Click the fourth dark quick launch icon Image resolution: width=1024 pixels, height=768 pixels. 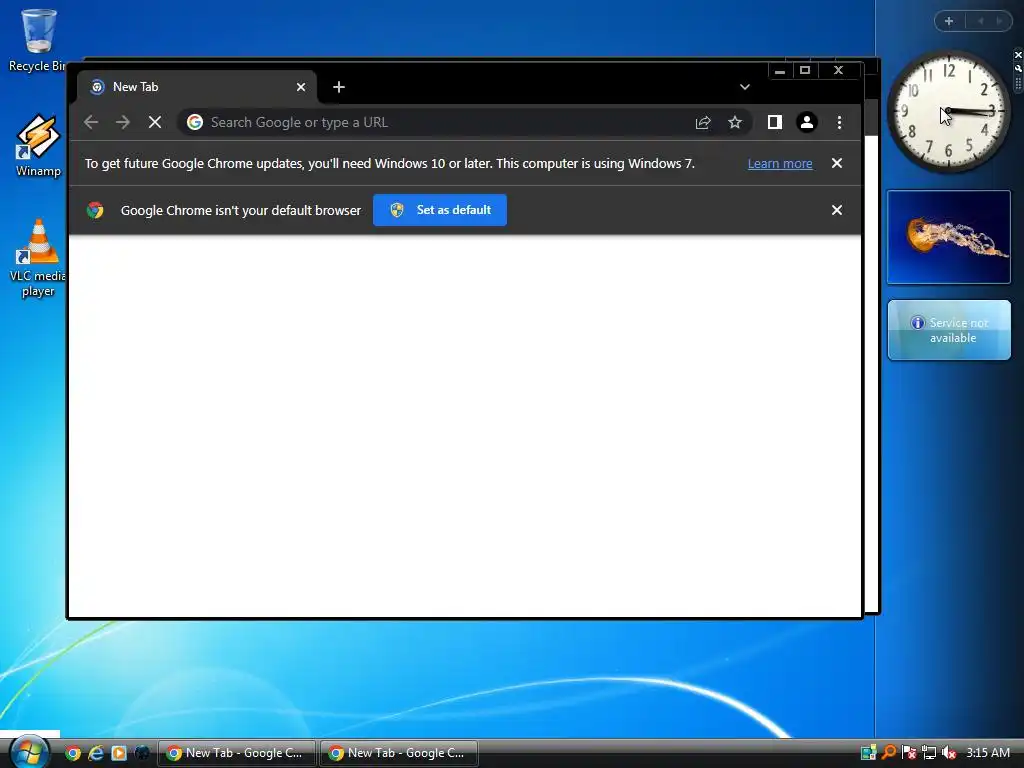click(142, 753)
